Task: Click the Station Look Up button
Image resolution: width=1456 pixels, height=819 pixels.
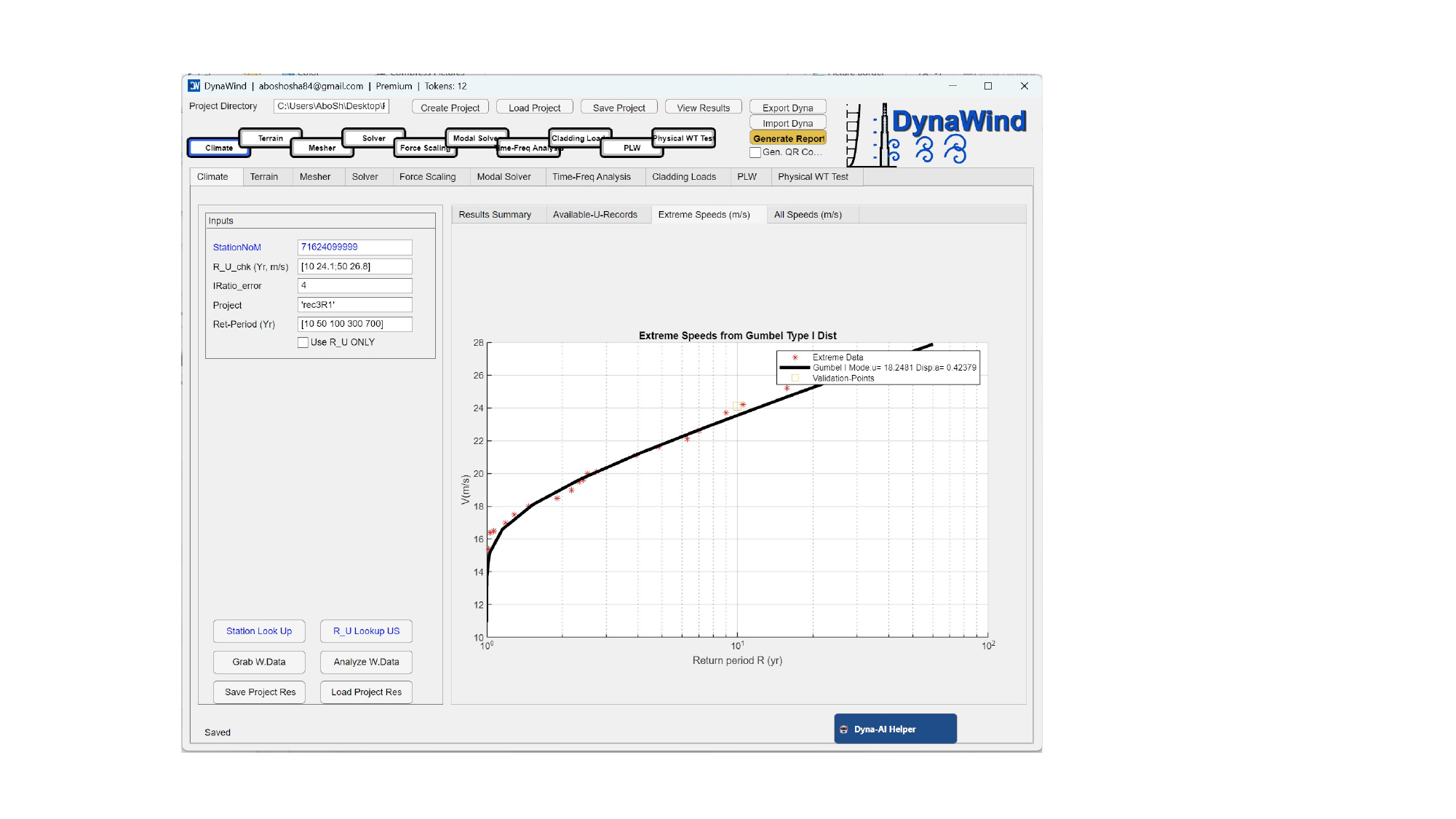Action: click(x=259, y=631)
